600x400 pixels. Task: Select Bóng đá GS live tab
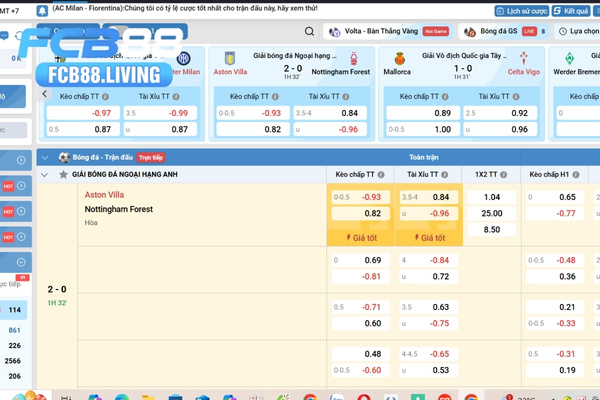504,31
